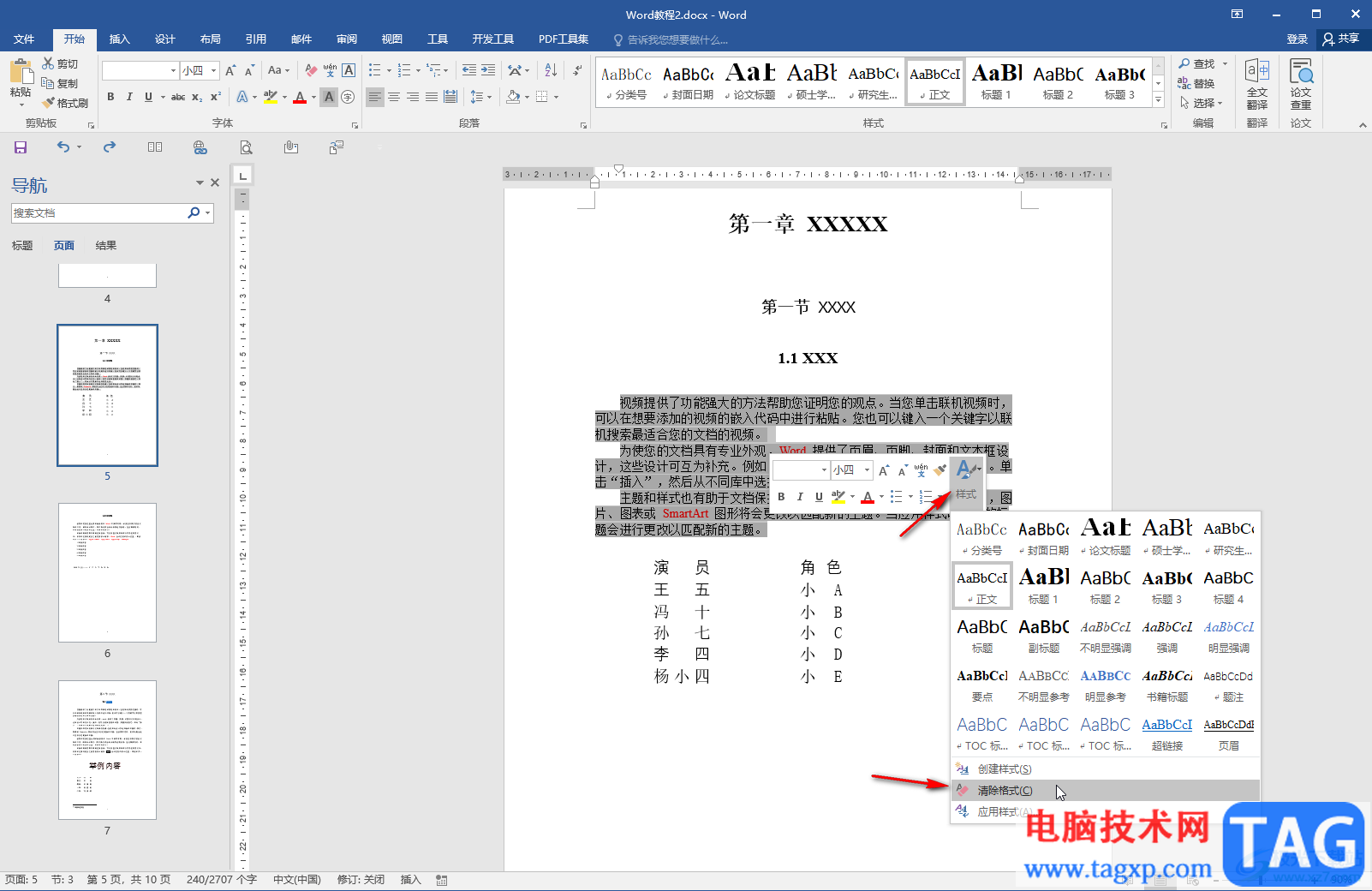The height and width of the screenshot is (891, 1372).
Task: Shrink font size in the ribbon
Action: click(x=249, y=70)
